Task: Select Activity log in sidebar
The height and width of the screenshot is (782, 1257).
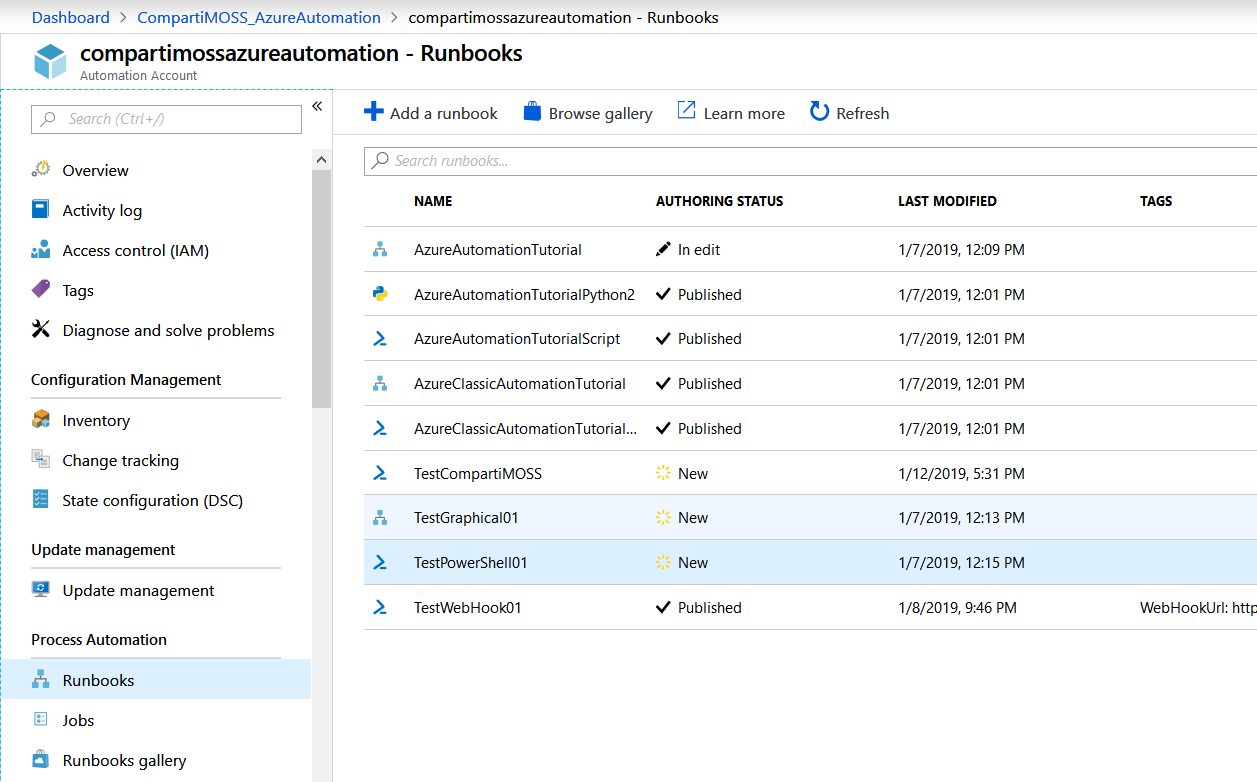Action: [102, 210]
